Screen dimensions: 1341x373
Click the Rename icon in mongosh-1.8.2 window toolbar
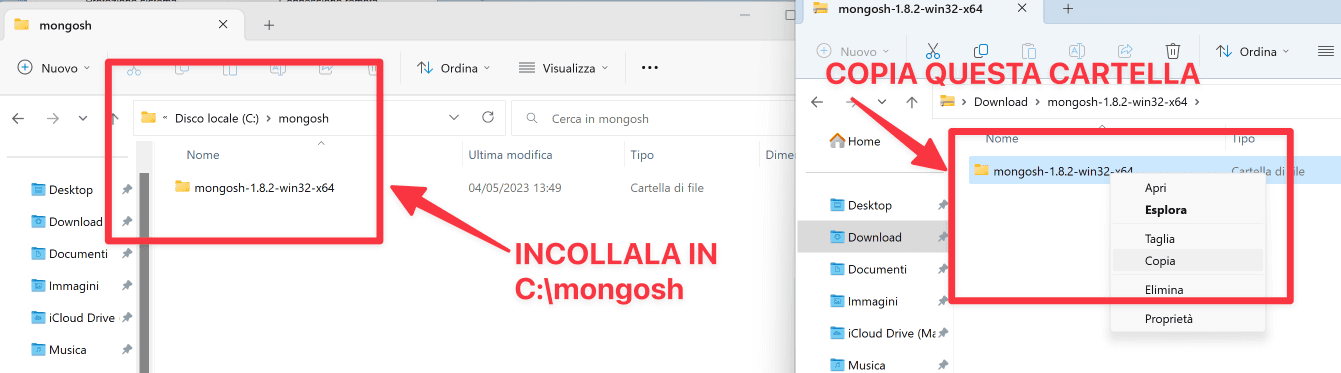coord(1077,51)
